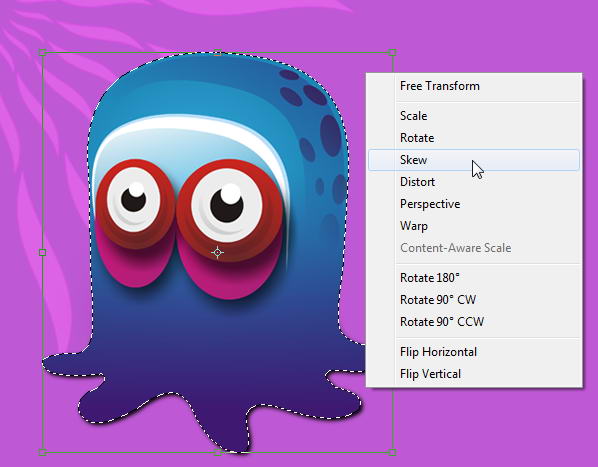Click the bottom-right transform handle
The width and height of the screenshot is (598, 467).
[x=392, y=453]
